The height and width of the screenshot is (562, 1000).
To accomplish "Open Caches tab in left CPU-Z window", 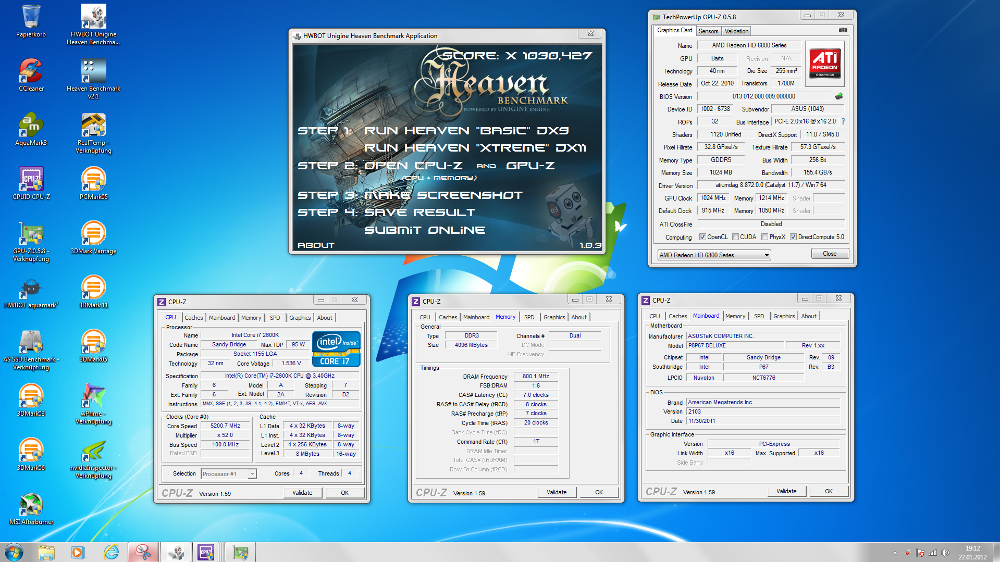I will [193, 317].
